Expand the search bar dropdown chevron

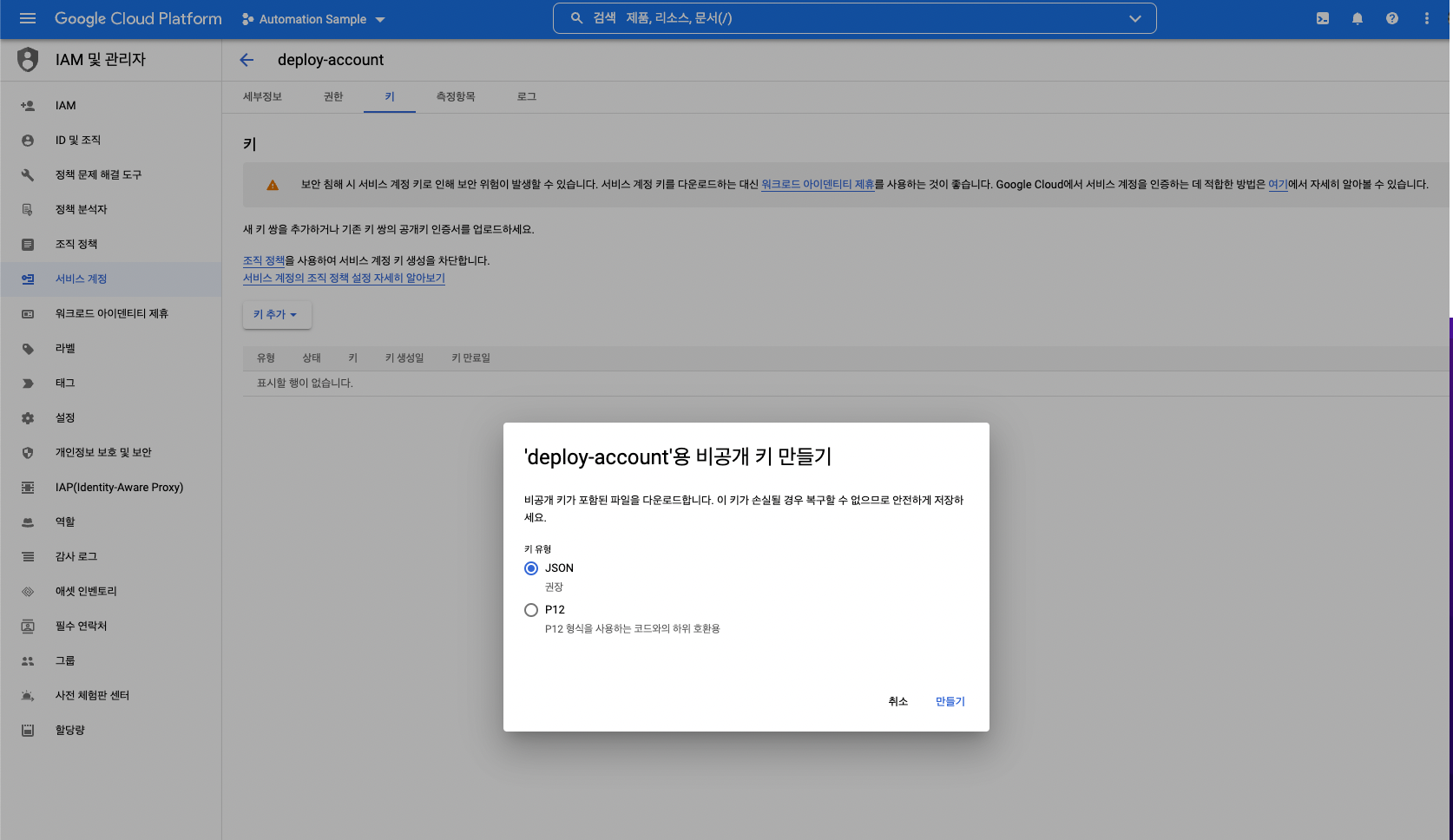(1135, 18)
